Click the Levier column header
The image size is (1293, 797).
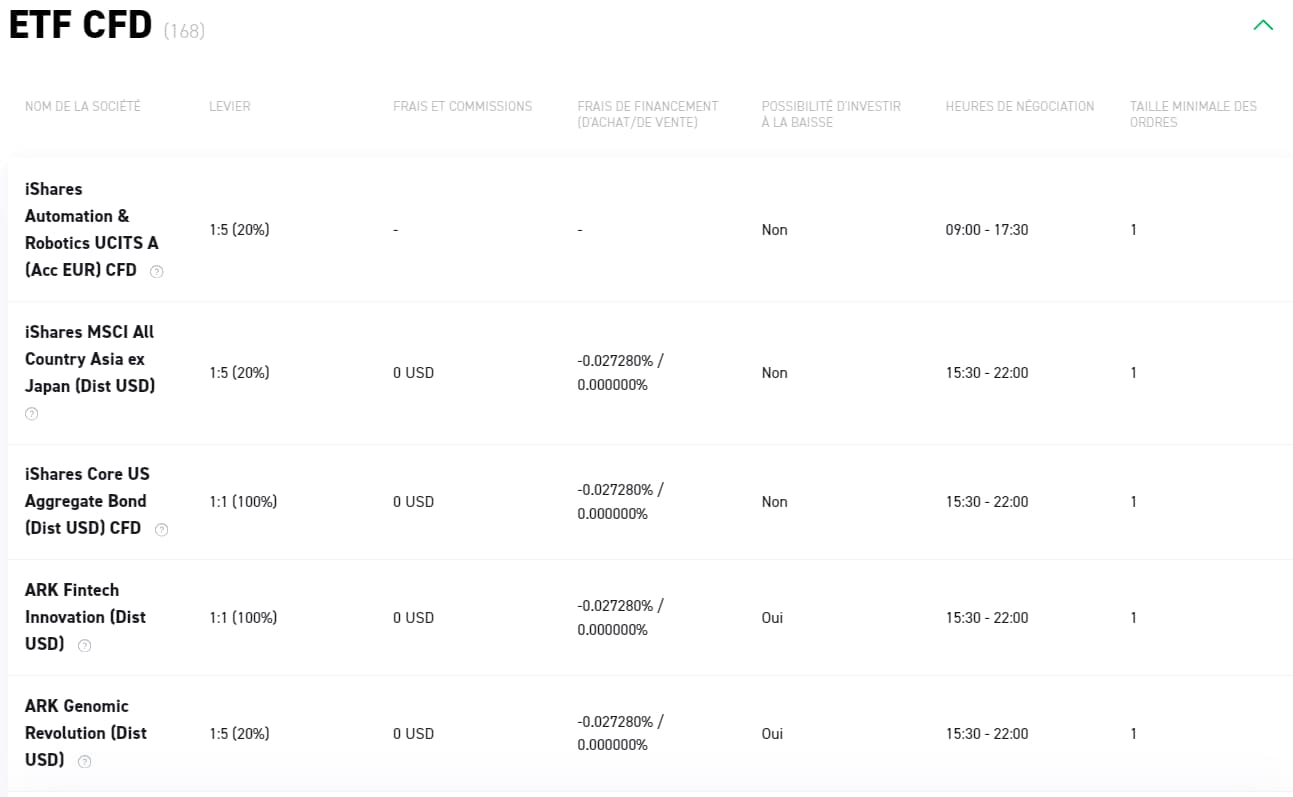pos(229,106)
